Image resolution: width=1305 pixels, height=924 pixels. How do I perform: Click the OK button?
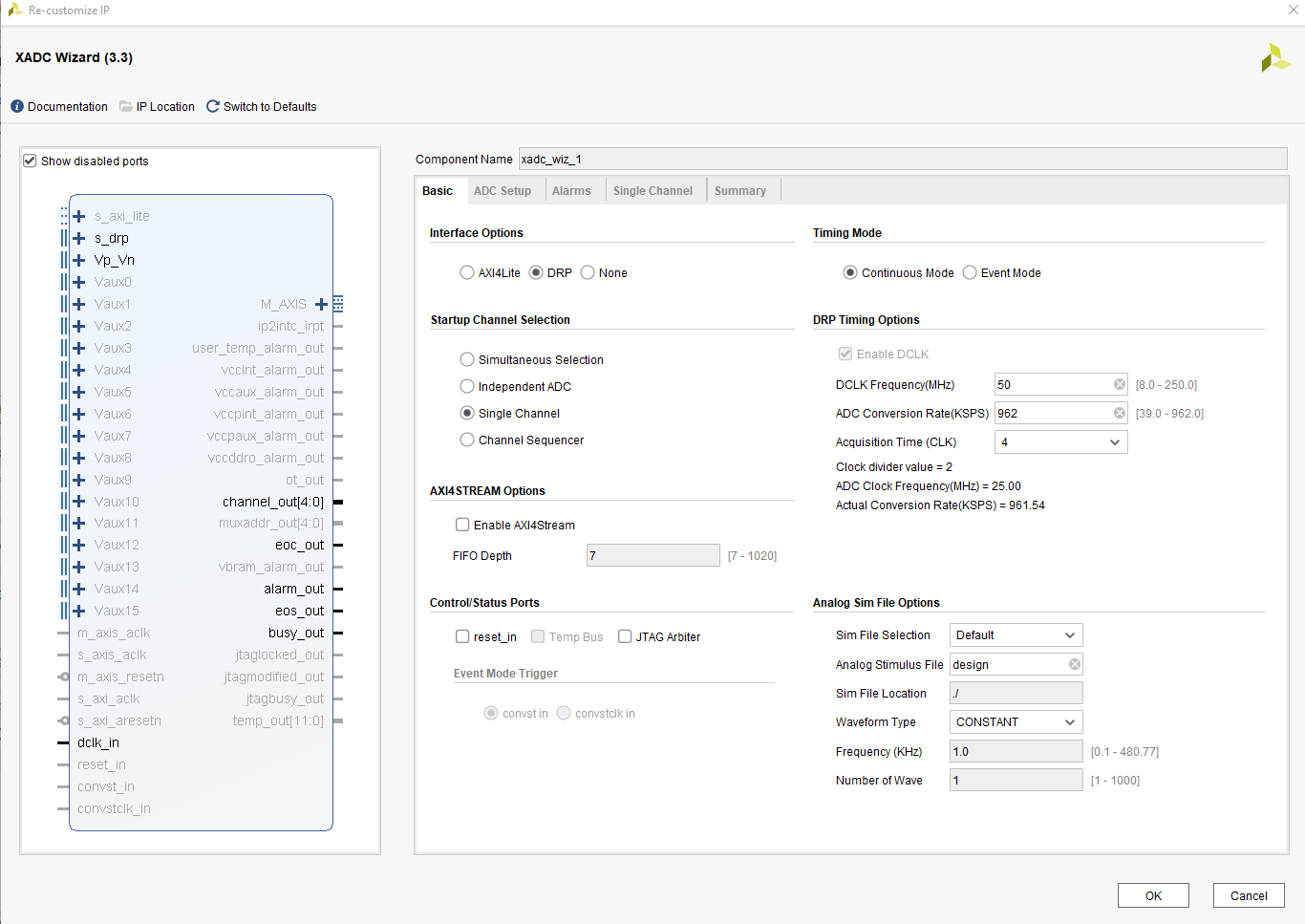[x=1153, y=895]
